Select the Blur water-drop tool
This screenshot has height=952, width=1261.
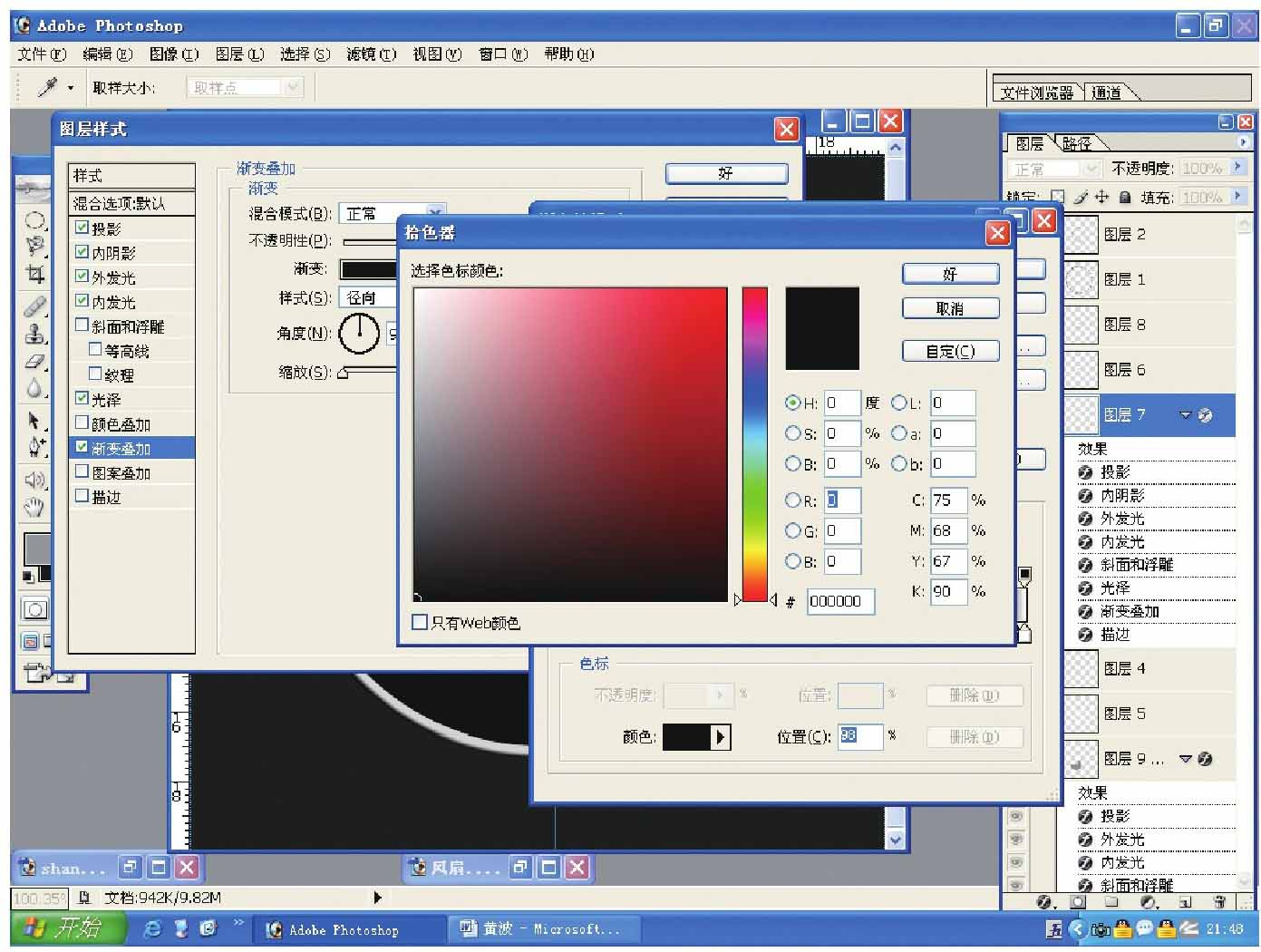pos(34,388)
